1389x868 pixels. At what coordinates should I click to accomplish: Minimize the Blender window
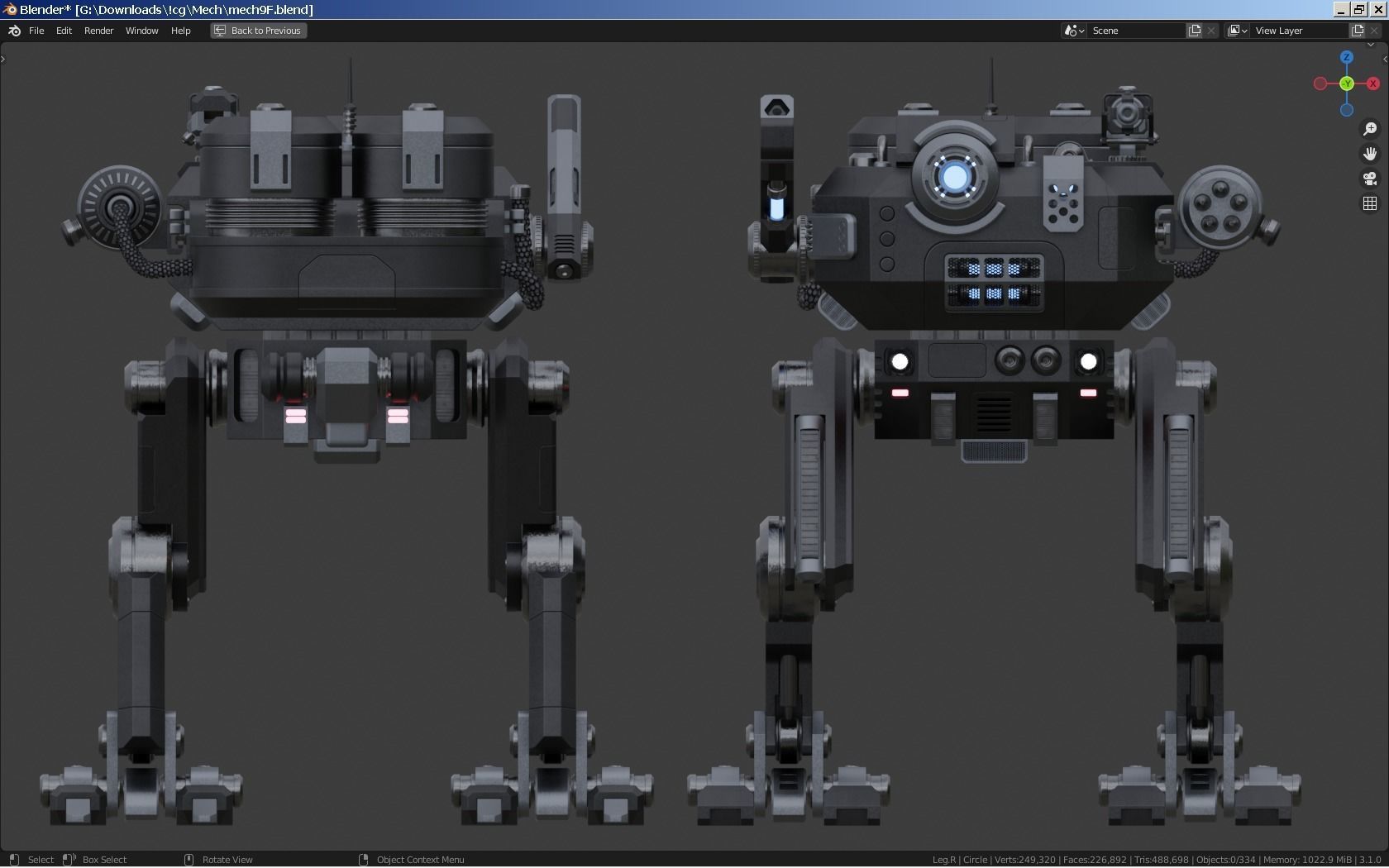point(1341,9)
